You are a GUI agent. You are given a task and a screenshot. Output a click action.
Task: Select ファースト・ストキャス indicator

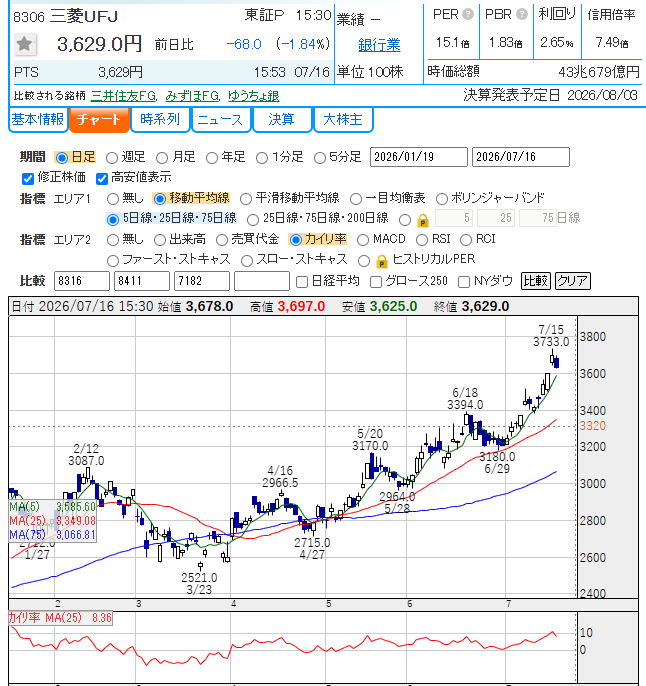[x=113, y=261]
